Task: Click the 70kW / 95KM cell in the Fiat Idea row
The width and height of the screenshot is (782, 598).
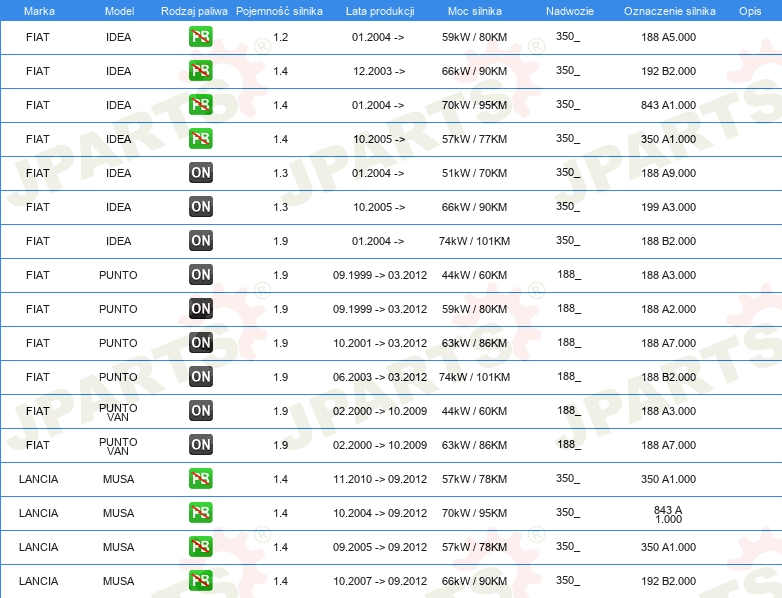Action: tap(474, 105)
